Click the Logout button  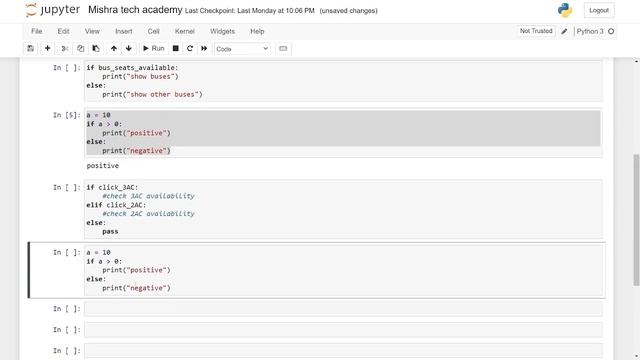tap(599, 10)
